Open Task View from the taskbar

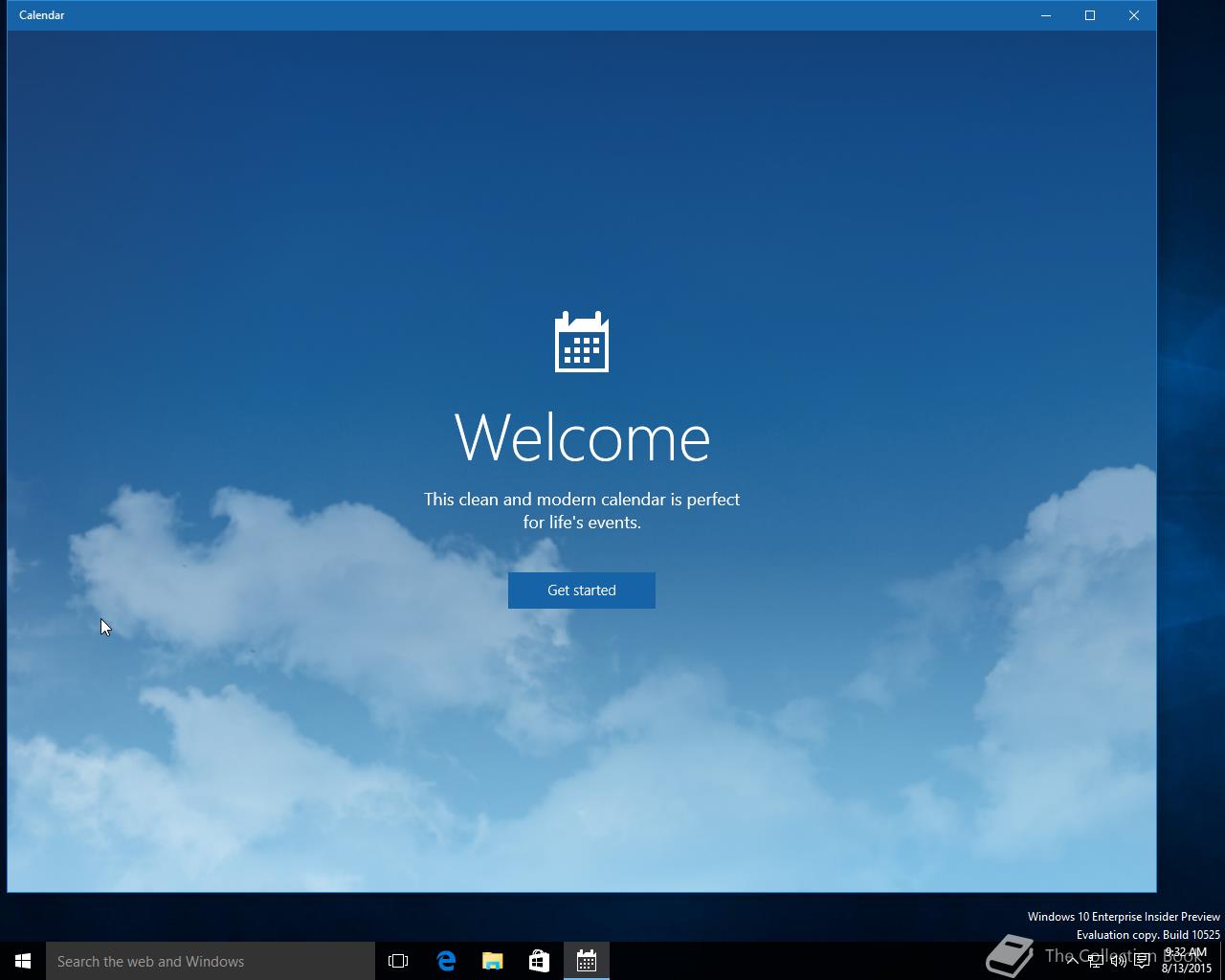[x=398, y=961]
